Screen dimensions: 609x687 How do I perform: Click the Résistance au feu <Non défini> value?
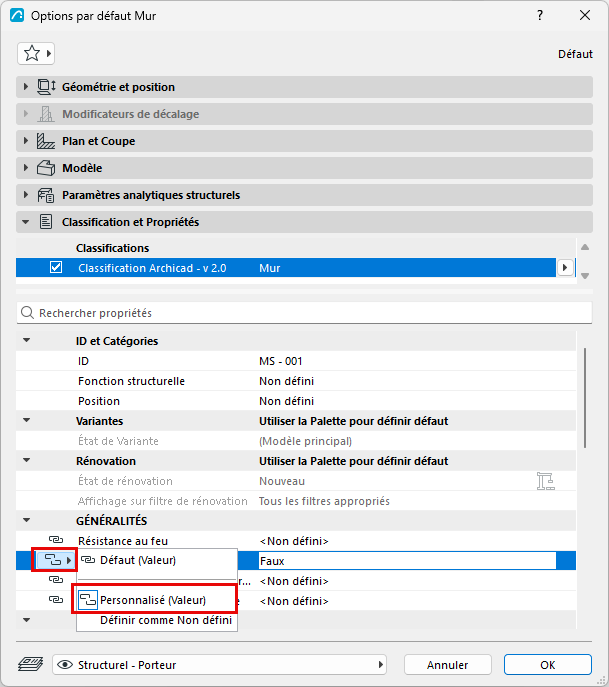point(294,541)
